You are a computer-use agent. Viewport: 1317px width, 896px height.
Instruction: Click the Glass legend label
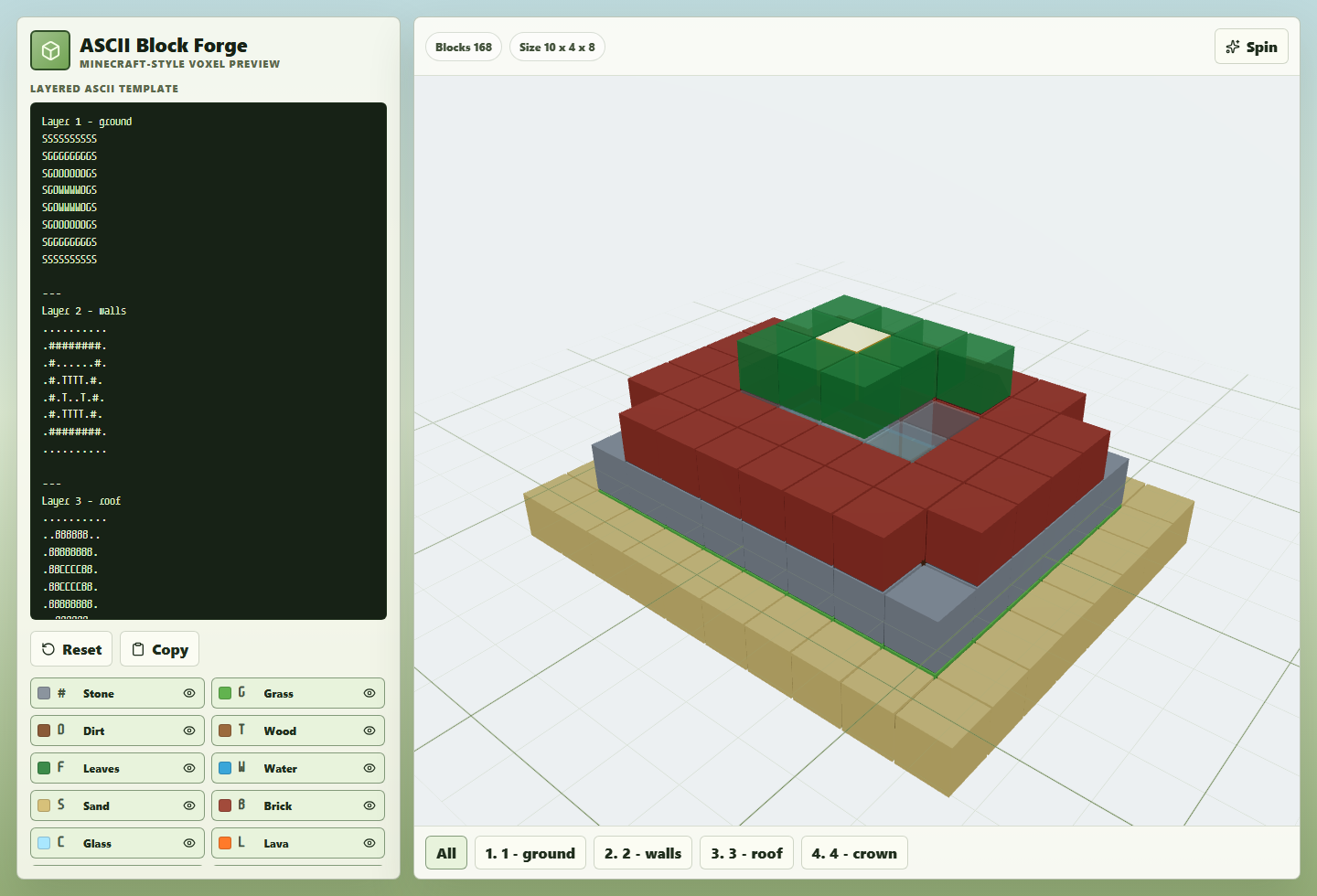(97, 844)
